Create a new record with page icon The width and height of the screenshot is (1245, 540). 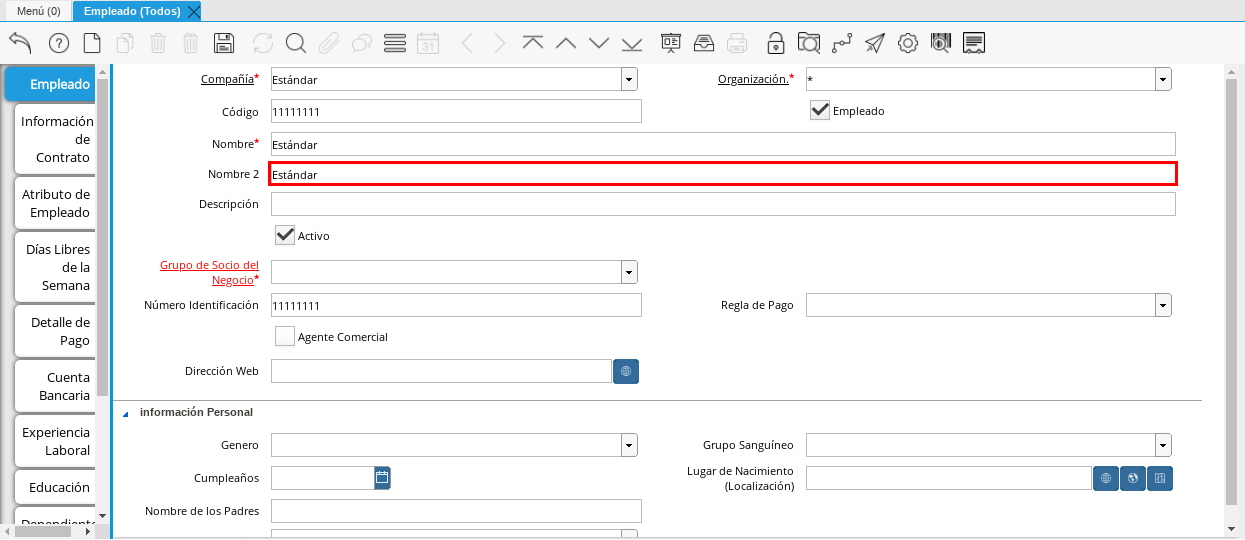click(x=92, y=43)
